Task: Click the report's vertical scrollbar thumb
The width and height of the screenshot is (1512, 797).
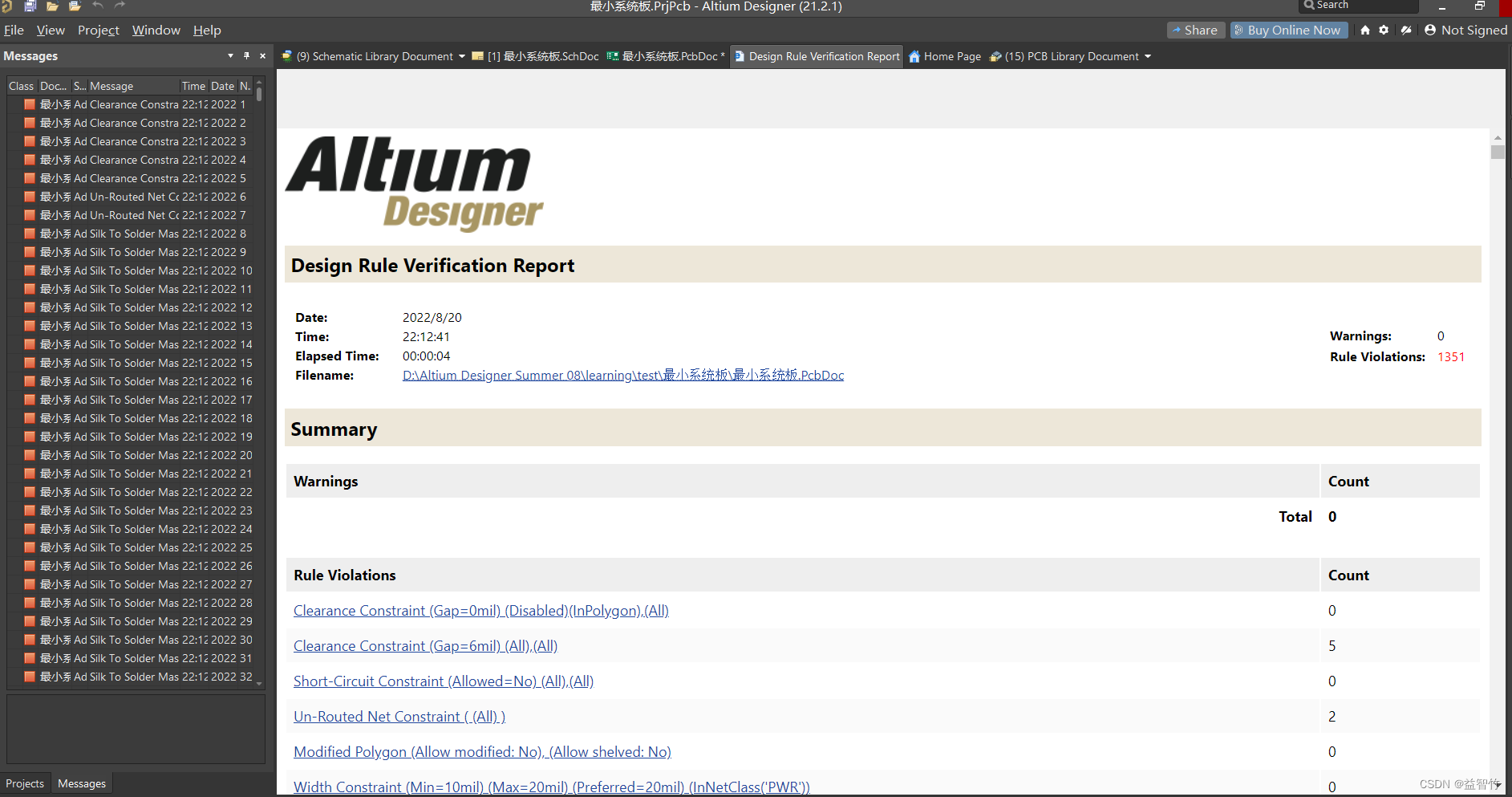Action: click(x=1498, y=152)
